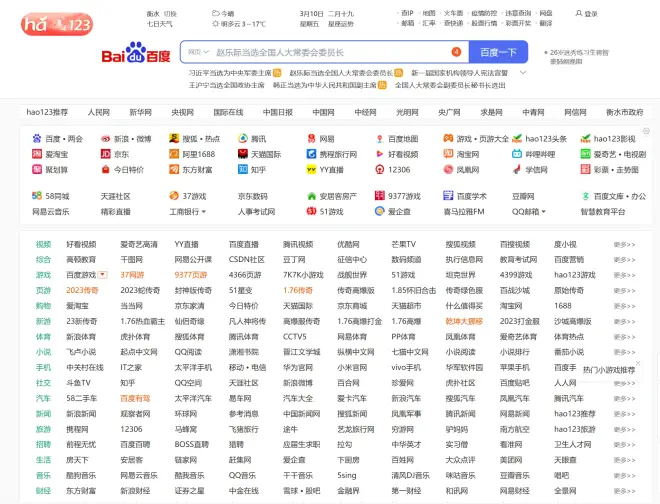
Task: Open the 搜狐·热点 icon
Action: 174,139
